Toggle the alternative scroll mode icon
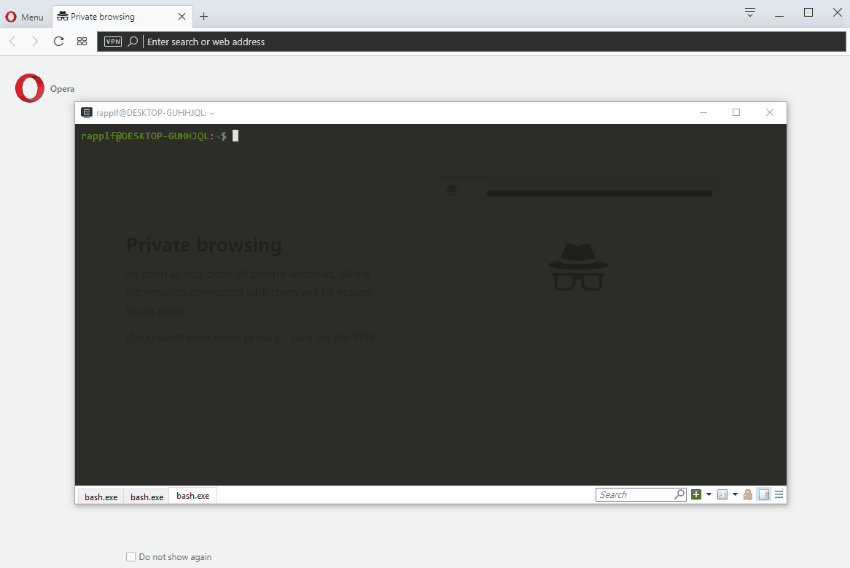 [764, 494]
